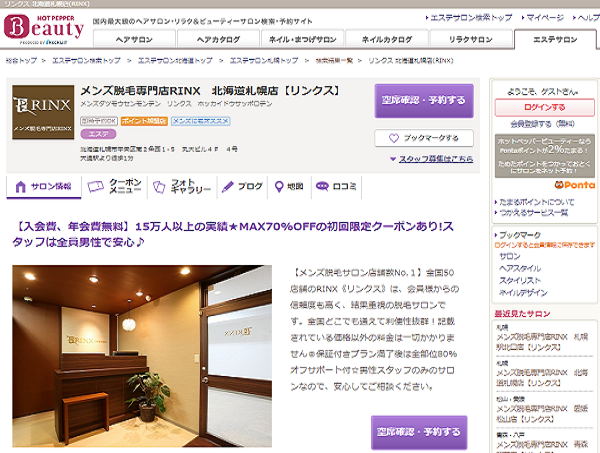
Task: Click the メンズにもオススメ tag
Action: (201, 121)
